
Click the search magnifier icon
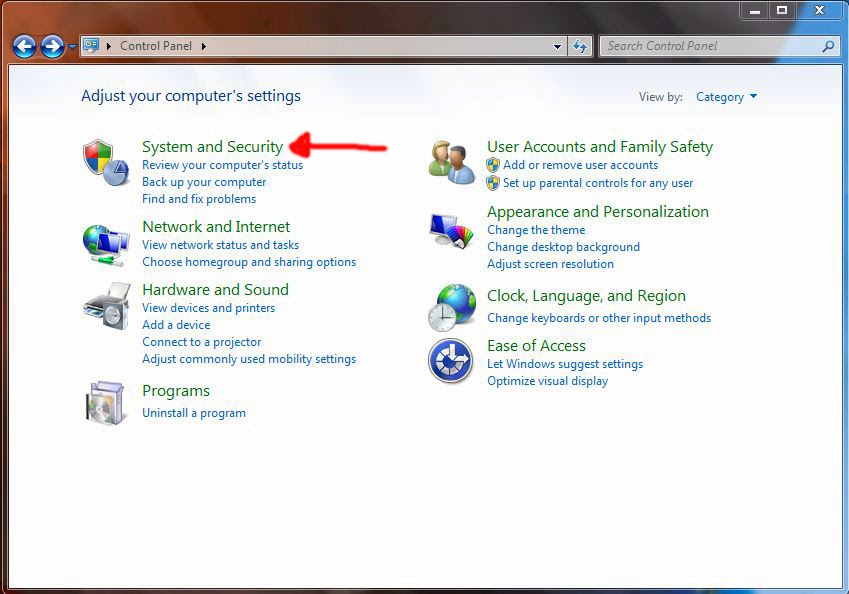pos(828,47)
